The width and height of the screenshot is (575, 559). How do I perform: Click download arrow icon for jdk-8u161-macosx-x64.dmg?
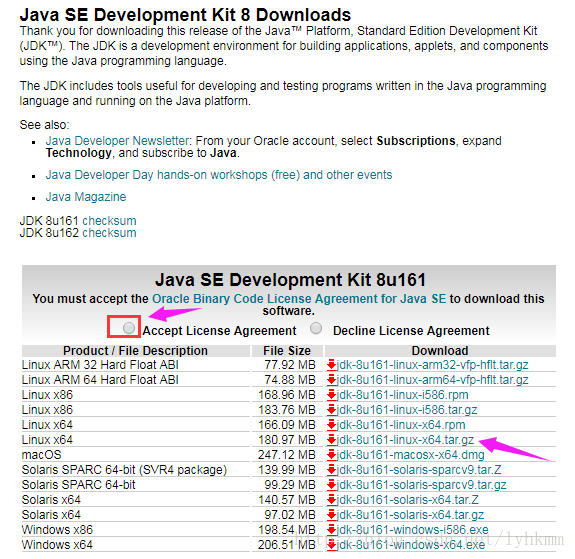click(x=332, y=455)
